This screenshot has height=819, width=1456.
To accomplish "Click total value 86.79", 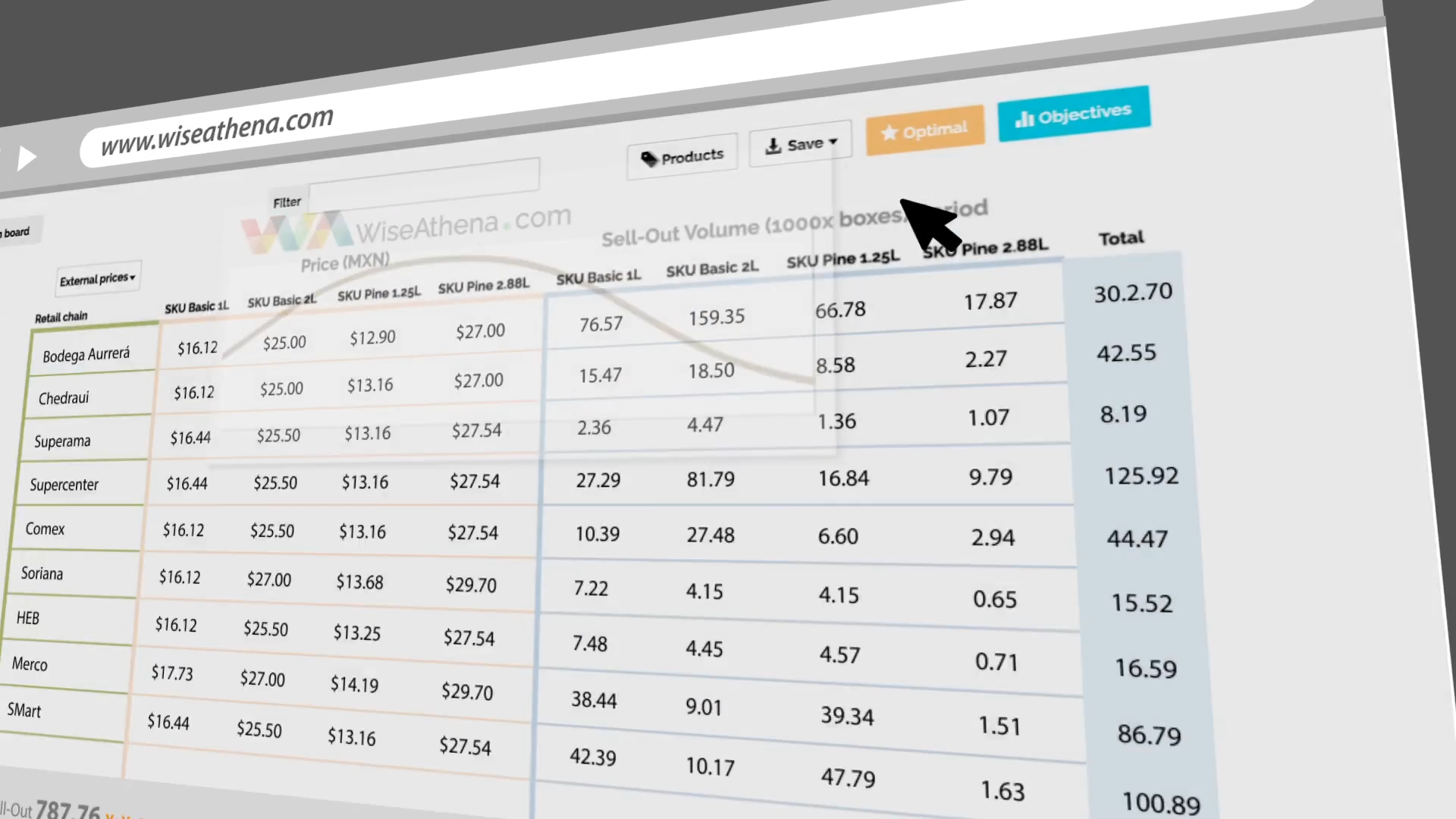I will 1149,734.
